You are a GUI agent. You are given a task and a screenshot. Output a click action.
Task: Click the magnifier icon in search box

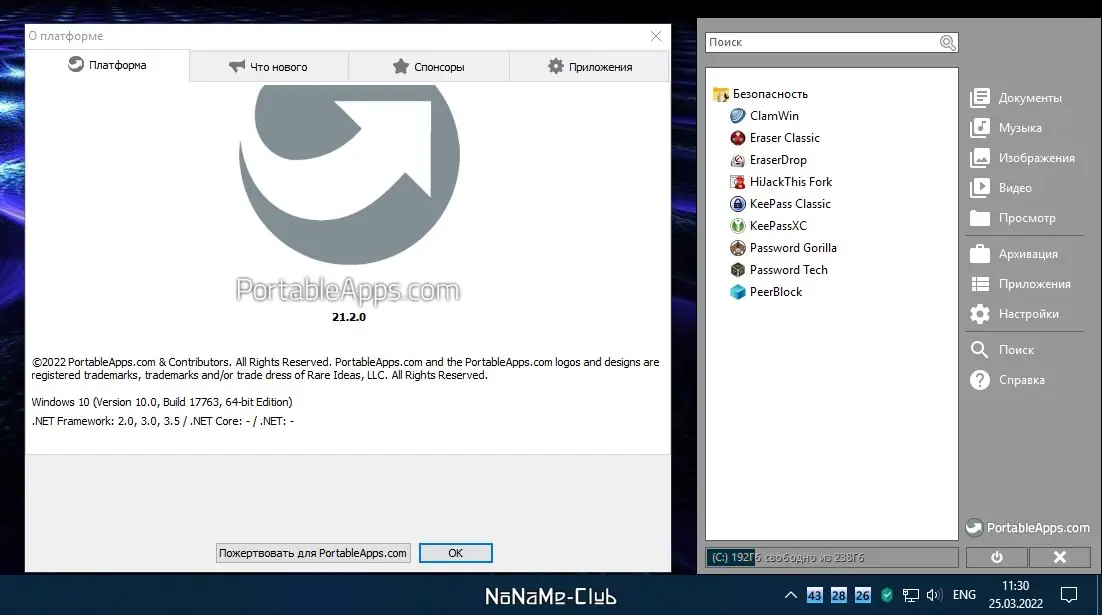(947, 43)
